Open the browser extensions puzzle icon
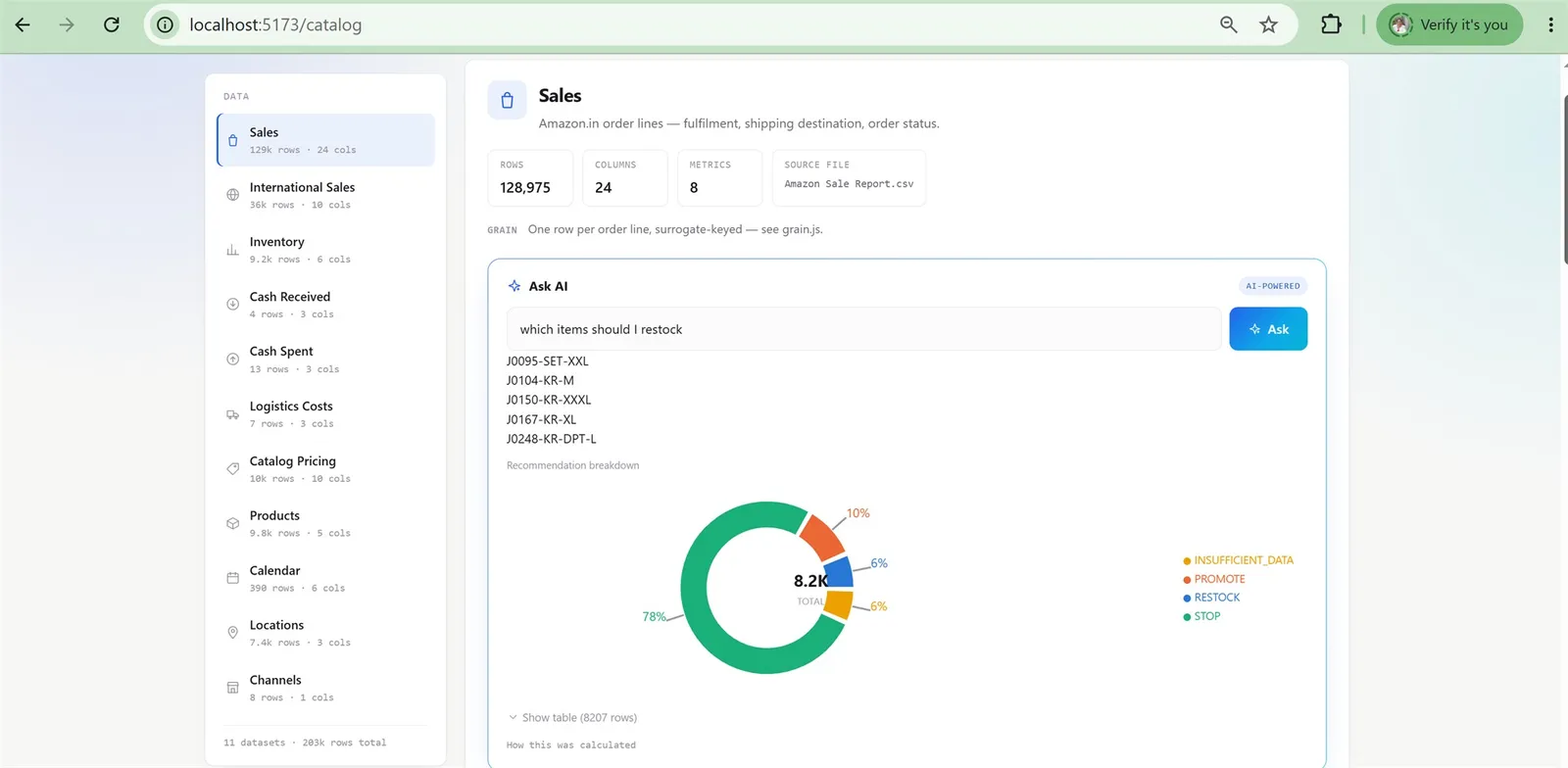 (1331, 24)
